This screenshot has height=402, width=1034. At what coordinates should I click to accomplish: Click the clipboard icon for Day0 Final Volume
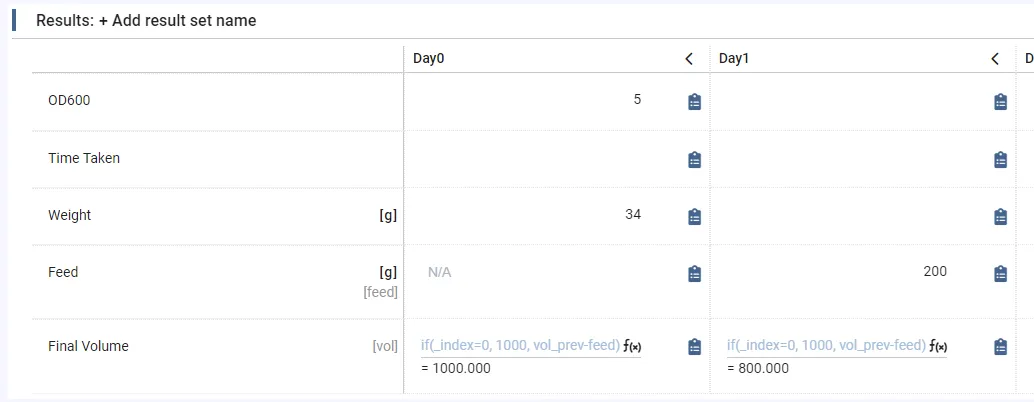695,347
